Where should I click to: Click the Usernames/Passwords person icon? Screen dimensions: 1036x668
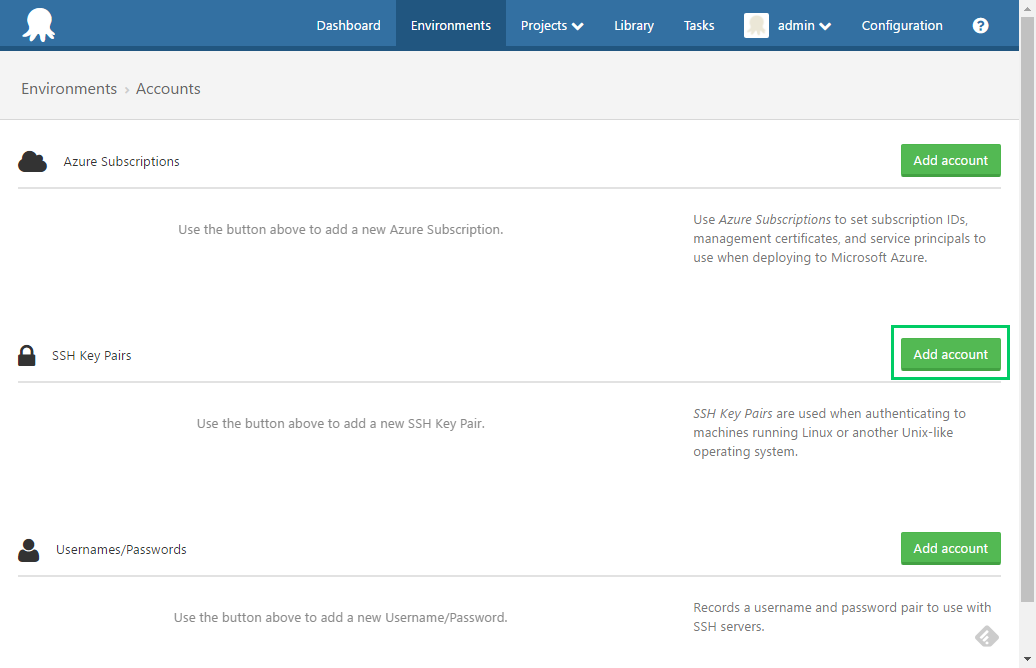[29, 549]
